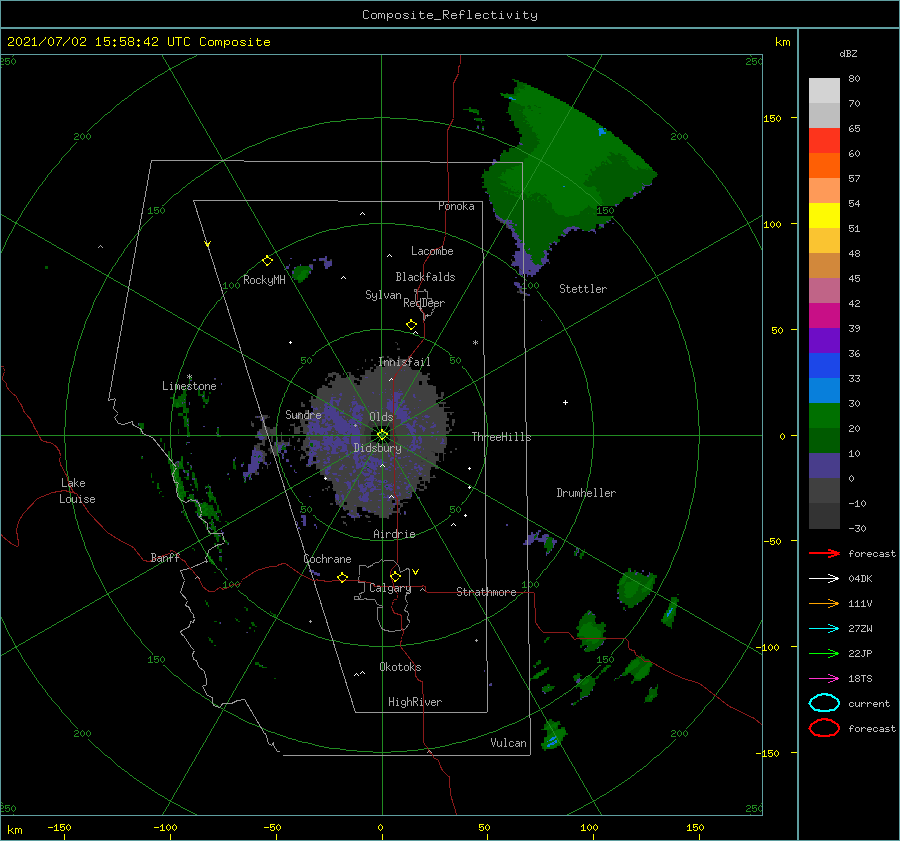900x841 pixels.
Task: Click the radar-center diamond marker below Olds
Action: pos(382,435)
